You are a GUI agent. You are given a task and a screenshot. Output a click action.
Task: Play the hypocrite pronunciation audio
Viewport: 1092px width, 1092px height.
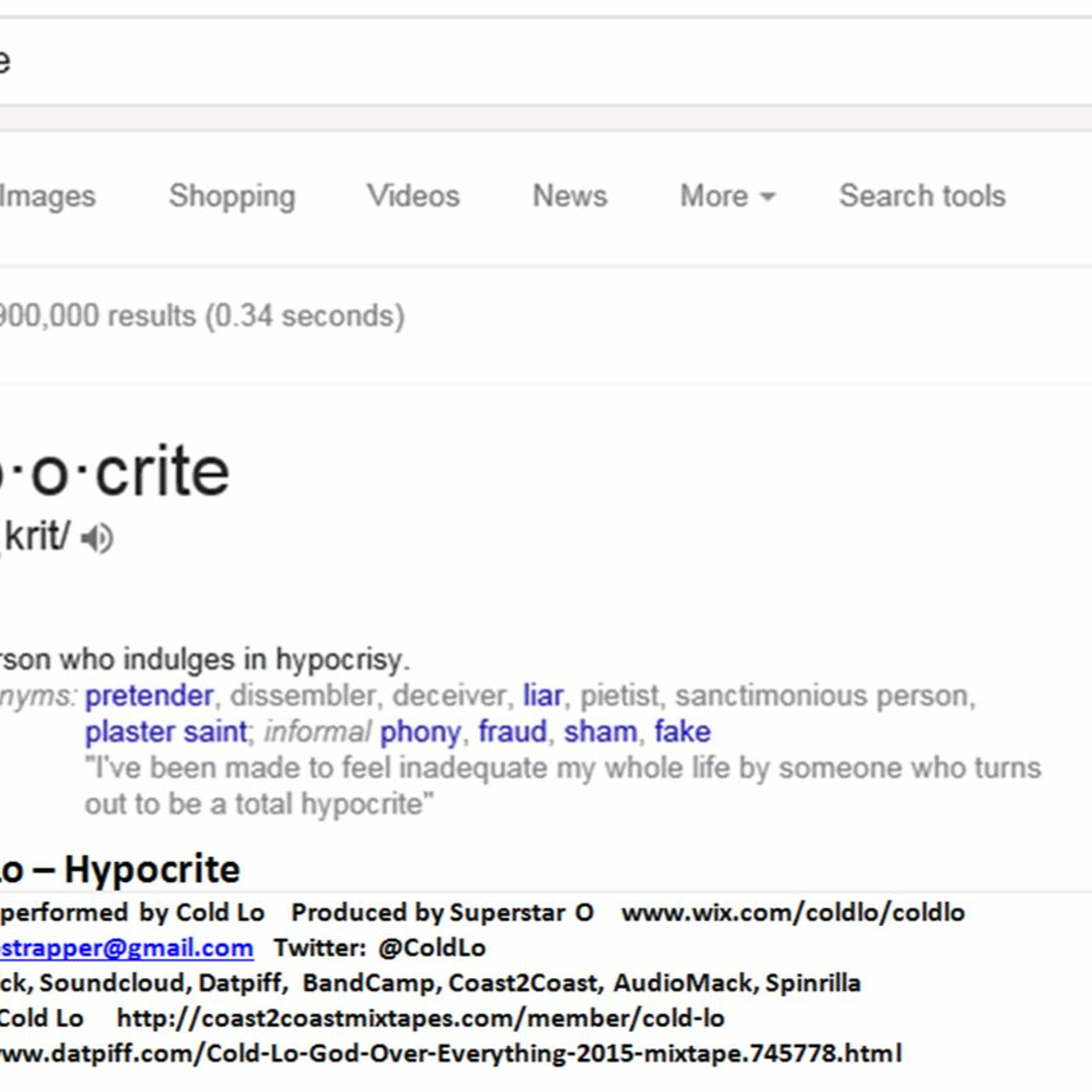97,538
